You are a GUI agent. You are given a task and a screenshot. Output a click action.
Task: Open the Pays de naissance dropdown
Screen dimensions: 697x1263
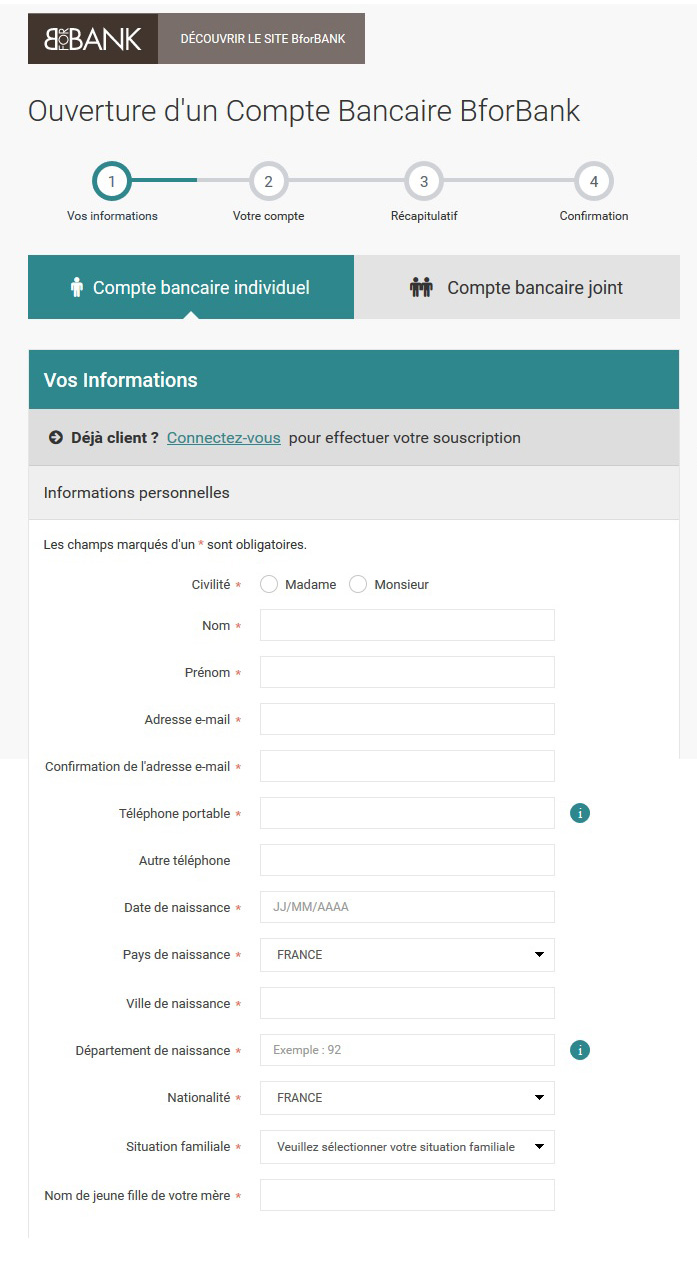(407, 955)
